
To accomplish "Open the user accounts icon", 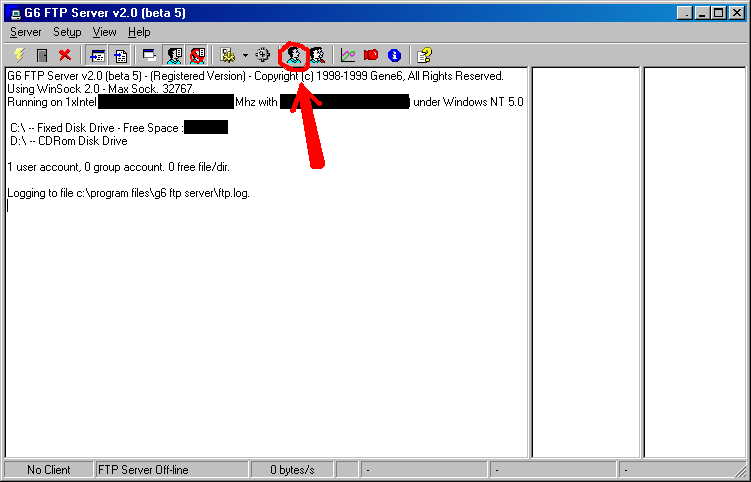I will (x=294, y=56).
